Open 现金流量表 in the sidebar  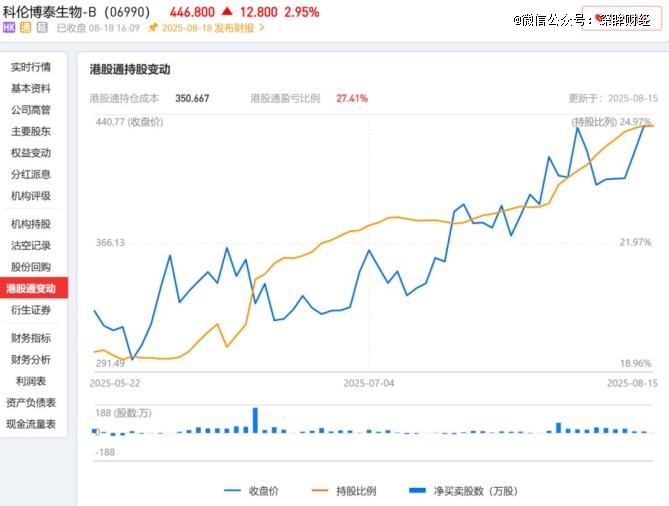tap(31, 424)
